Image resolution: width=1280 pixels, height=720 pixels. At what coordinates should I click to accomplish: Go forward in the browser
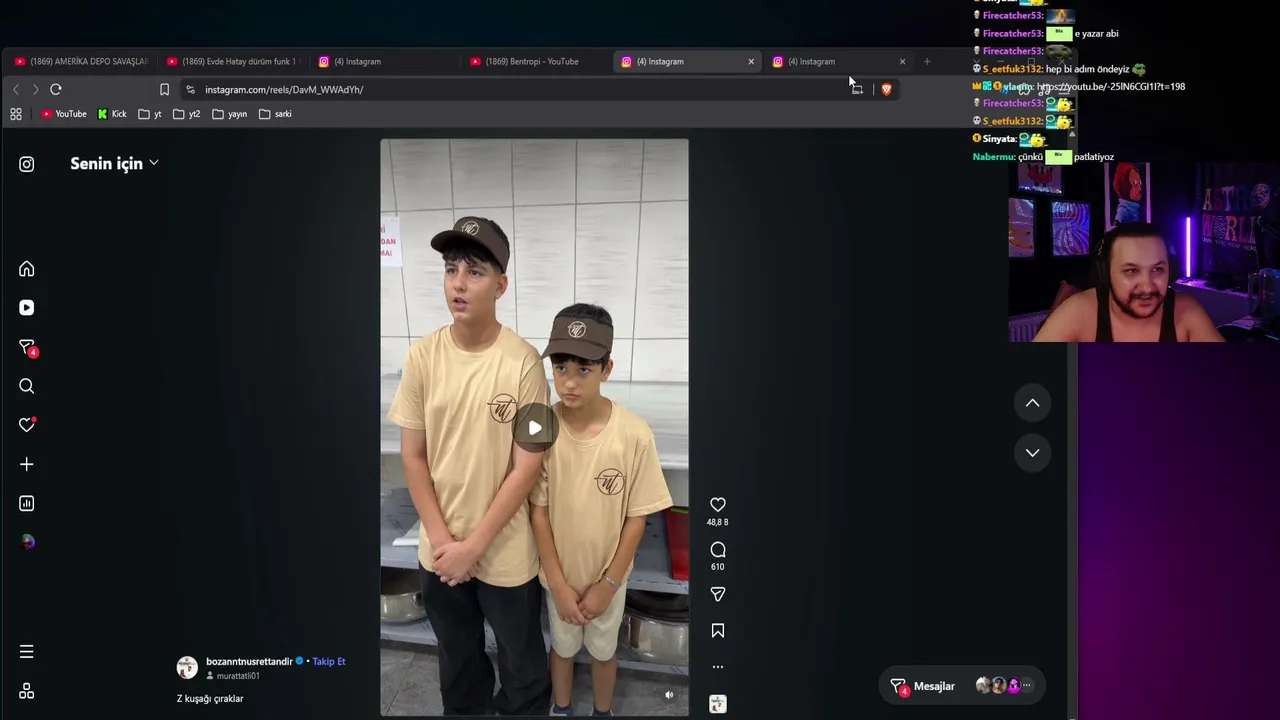[x=35, y=89]
